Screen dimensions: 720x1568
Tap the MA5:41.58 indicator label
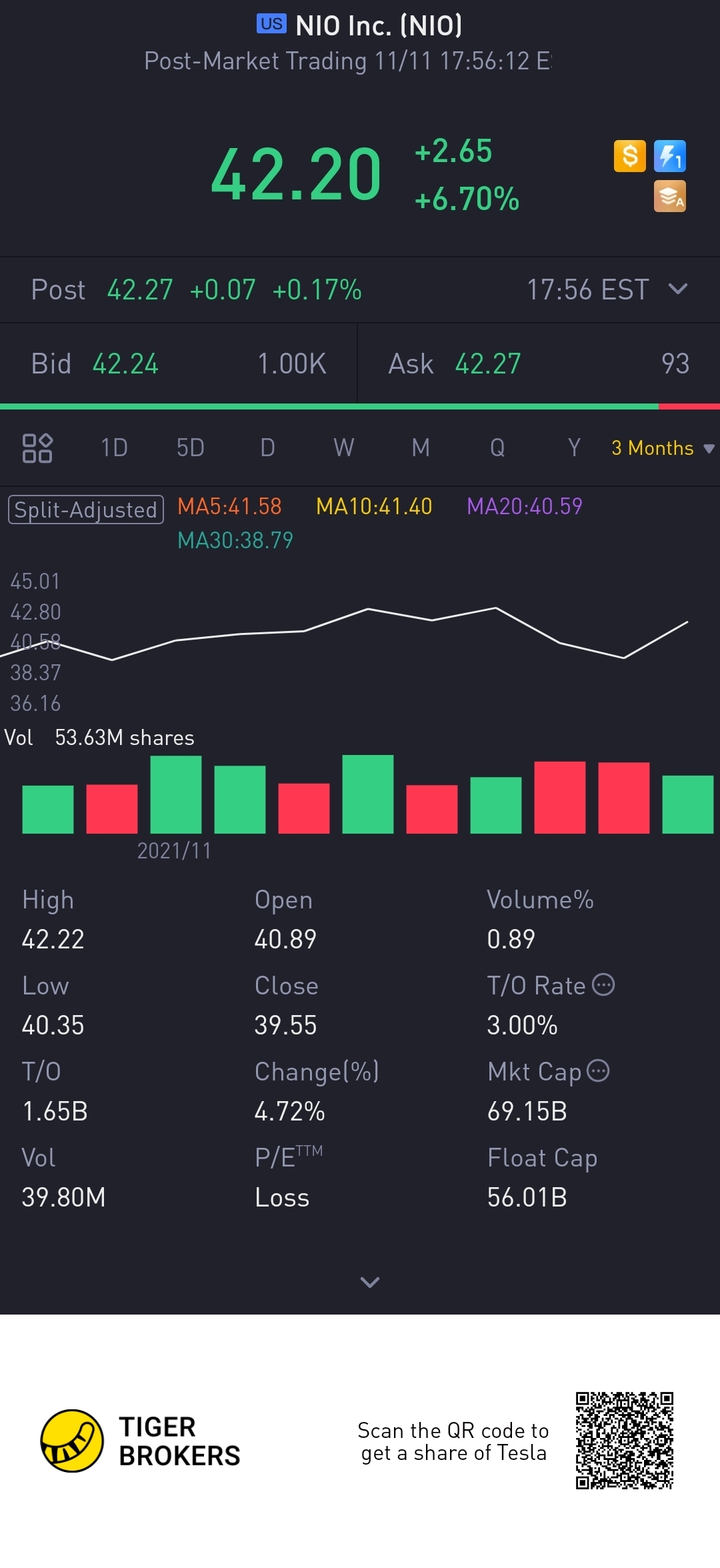tap(229, 507)
